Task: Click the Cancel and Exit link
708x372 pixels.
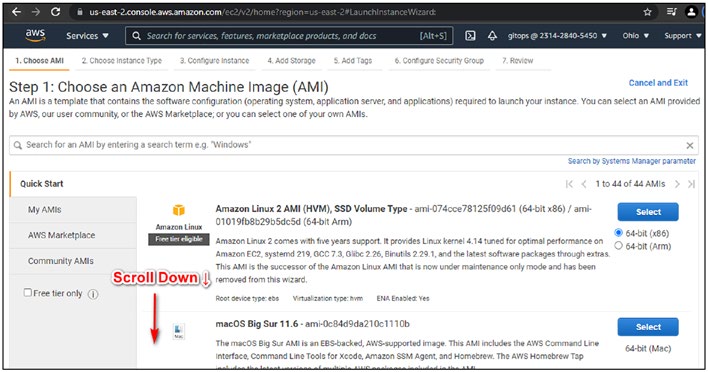Action: pos(658,83)
